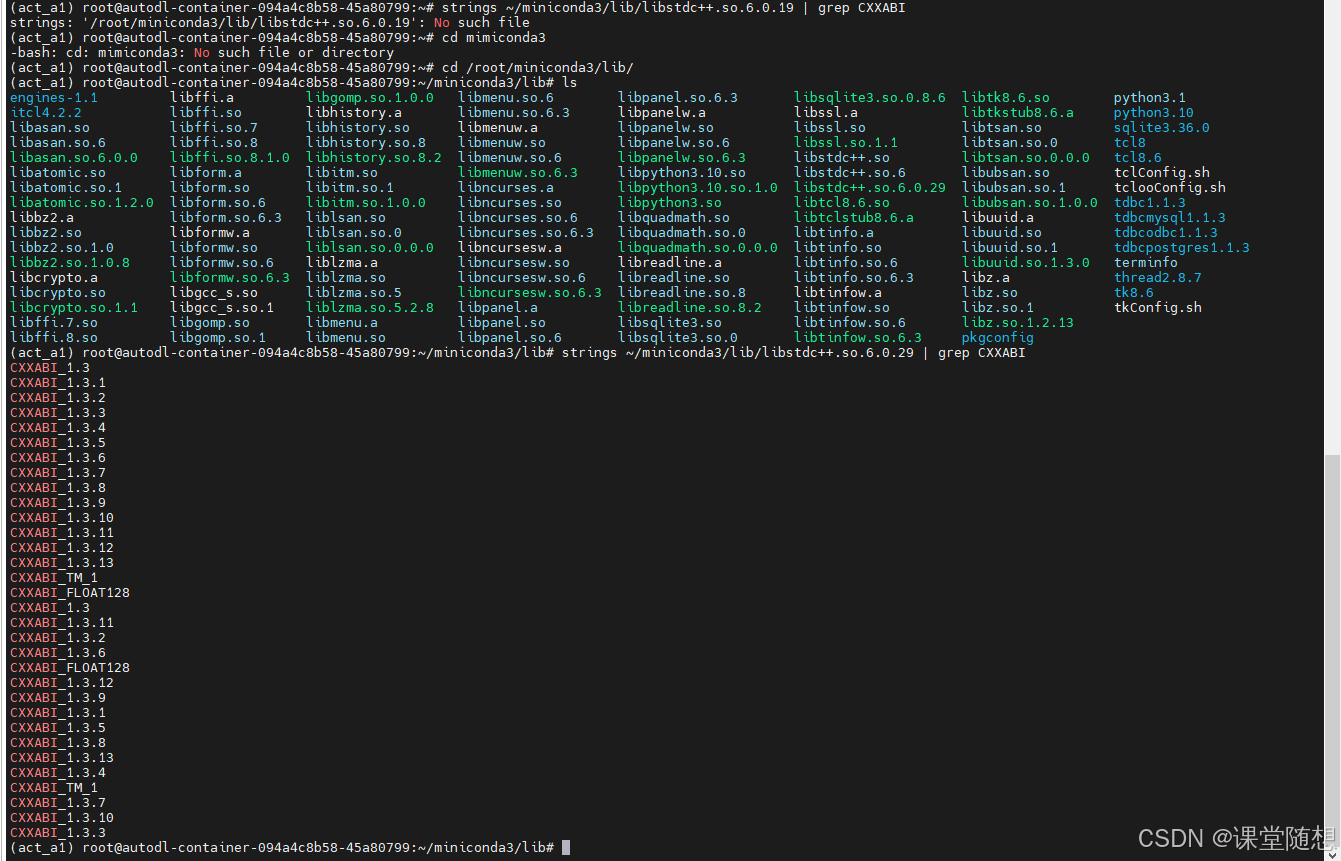Click the libsqlite3.so.0.8.6 file name
This screenshot has width=1341, height=861.
pos(870,98)
